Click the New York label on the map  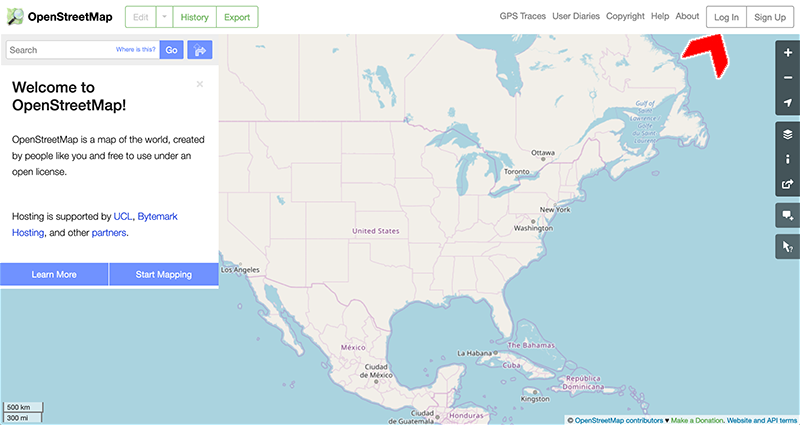555,210
